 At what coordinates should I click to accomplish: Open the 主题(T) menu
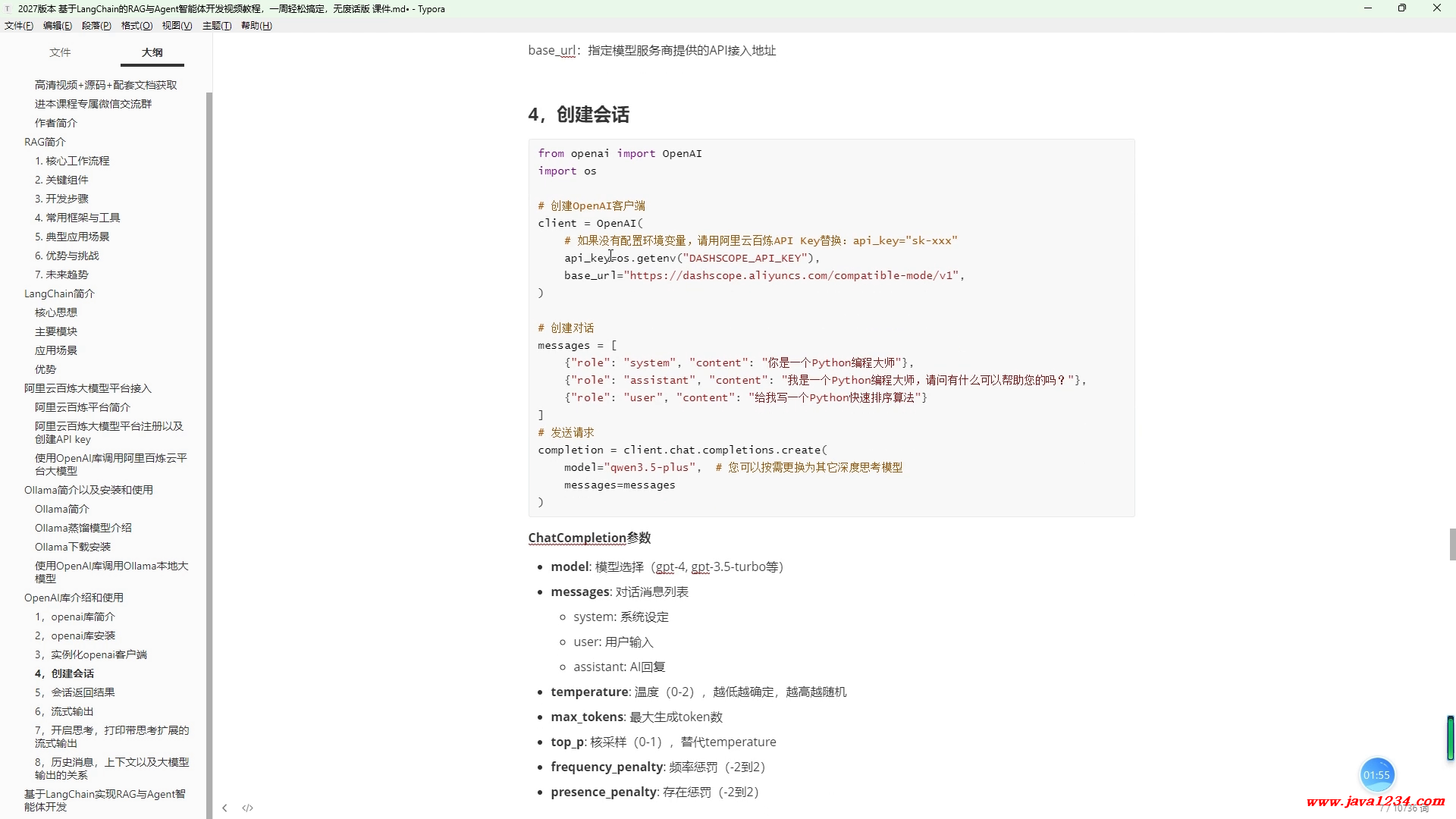(216, 26)
